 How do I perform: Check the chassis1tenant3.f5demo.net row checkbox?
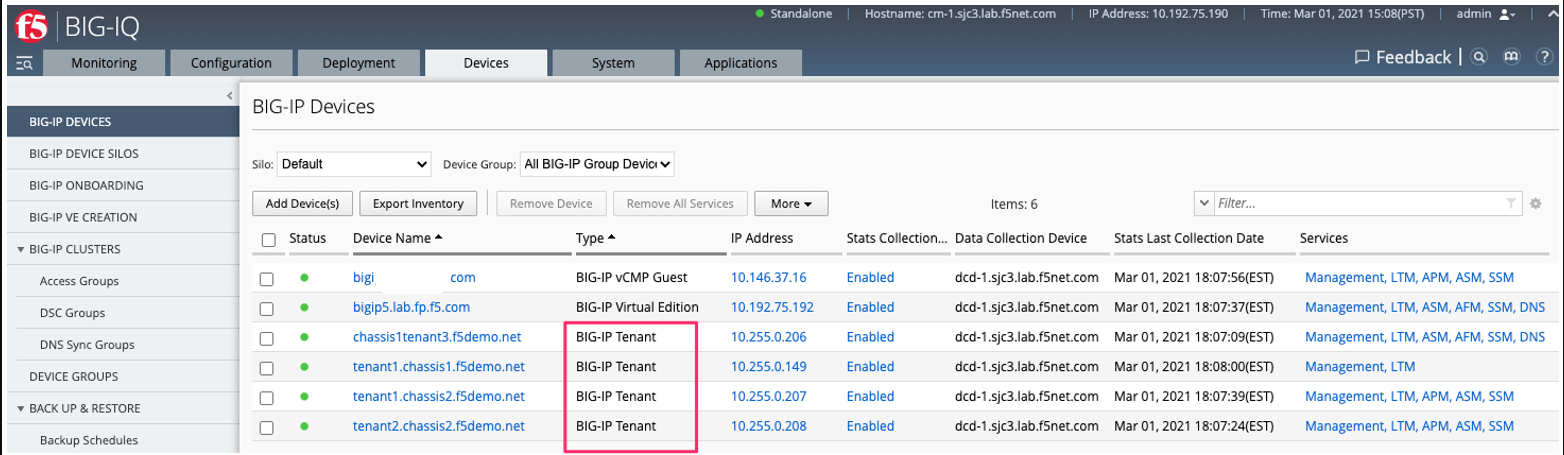tap(267, 339)
